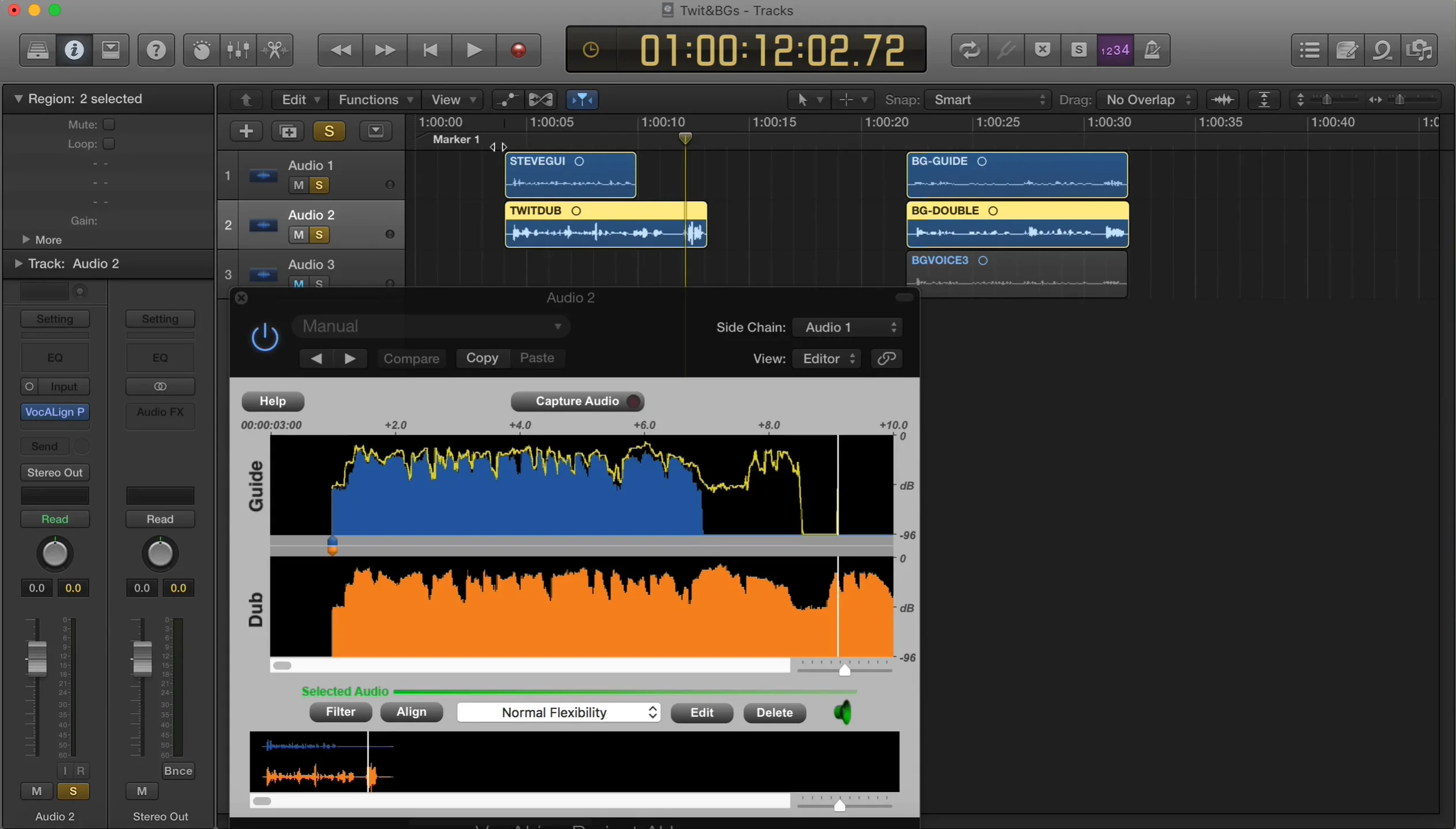Open the Normal Flexibility dropdown in VocALign
The width and height of the screenshot is (1456, 829).
(x=558, y=712)
